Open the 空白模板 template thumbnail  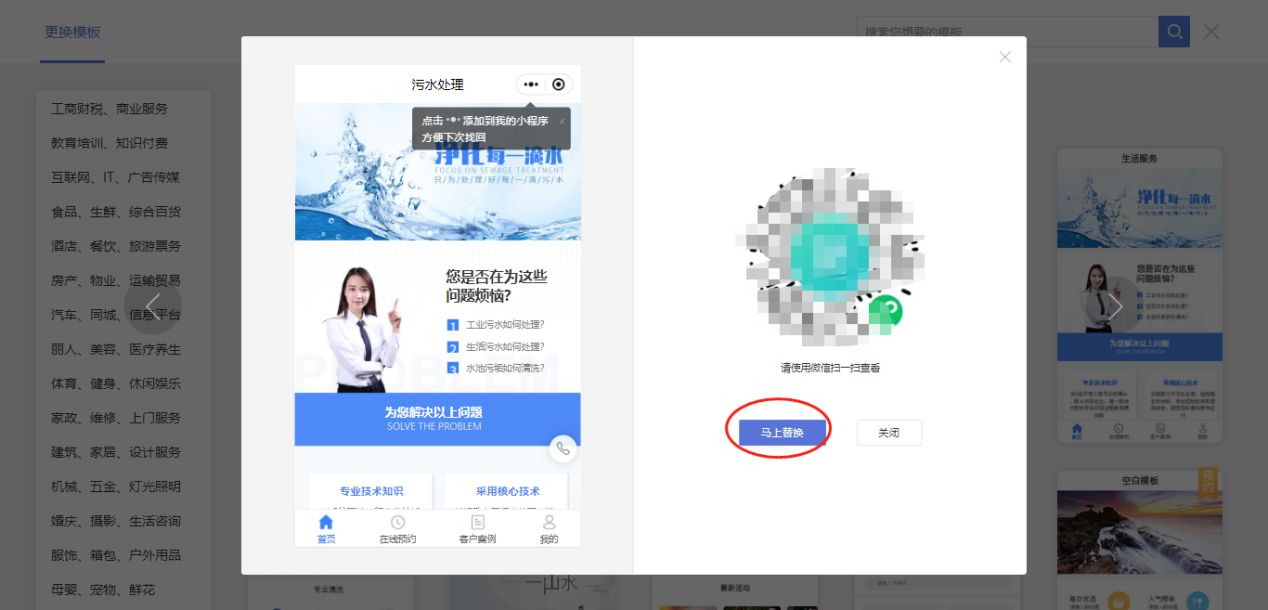[1139, 539]
